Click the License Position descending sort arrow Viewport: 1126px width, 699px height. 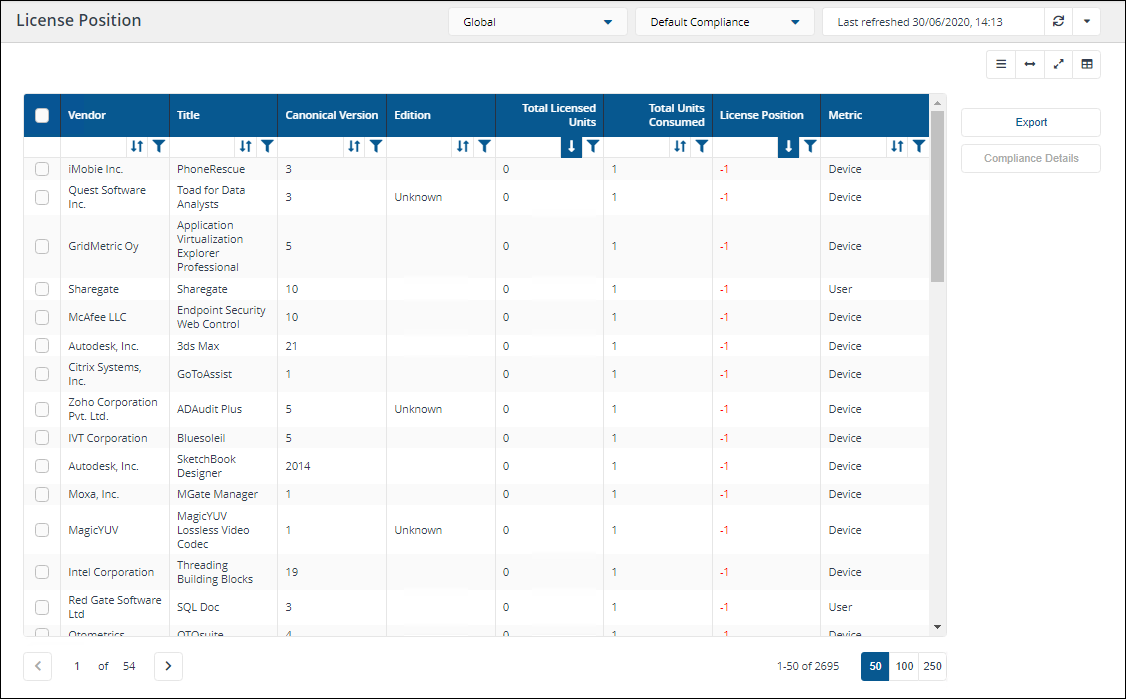tap(789, 146)
